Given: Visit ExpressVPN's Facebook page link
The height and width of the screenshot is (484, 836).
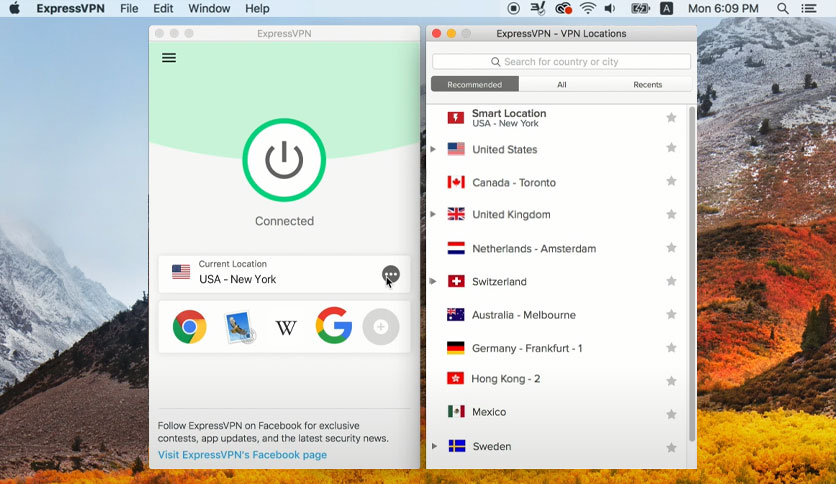Looking at the screenshot, I should click(243, 455).
